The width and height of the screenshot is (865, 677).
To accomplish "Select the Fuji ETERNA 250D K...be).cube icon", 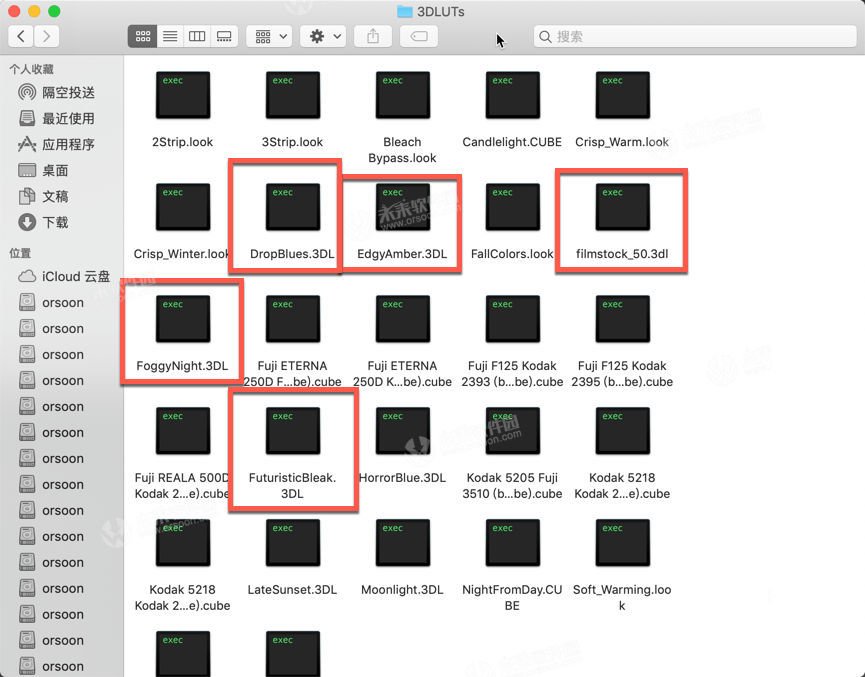I will (403, 319).
